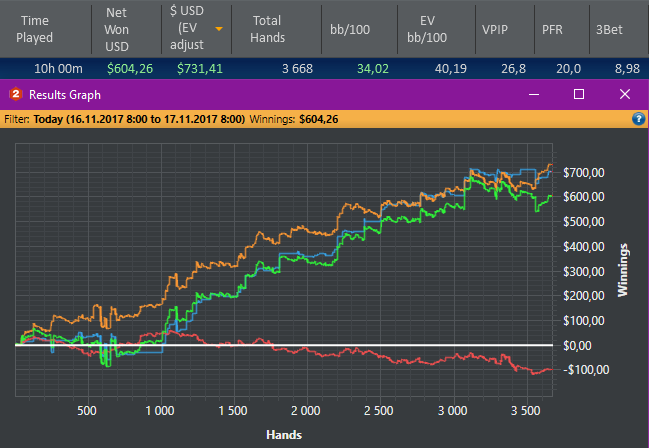Select the 34,02 bb/100 cell

(373, 68)
